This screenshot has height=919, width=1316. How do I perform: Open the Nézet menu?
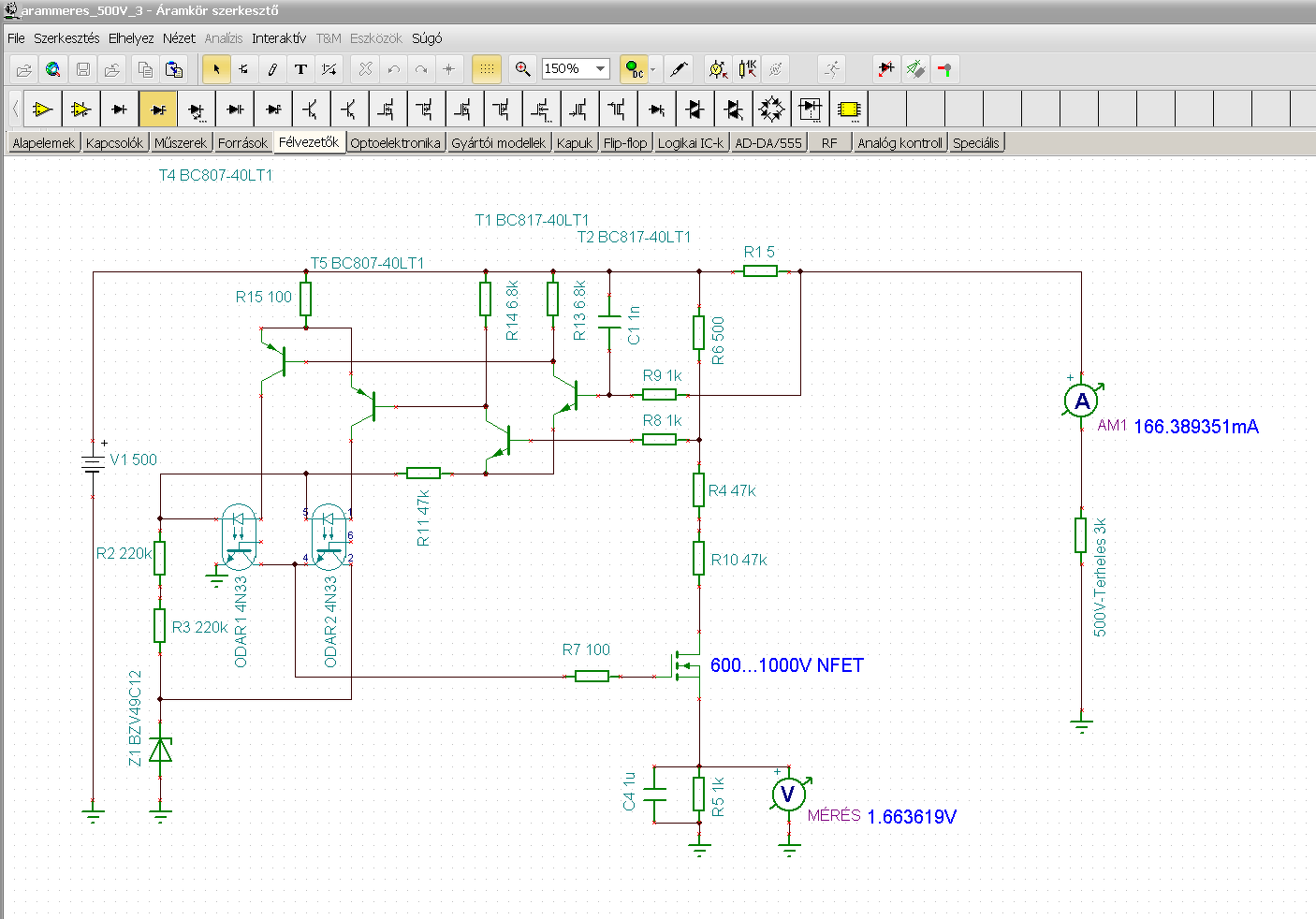(x=179, y=38)
